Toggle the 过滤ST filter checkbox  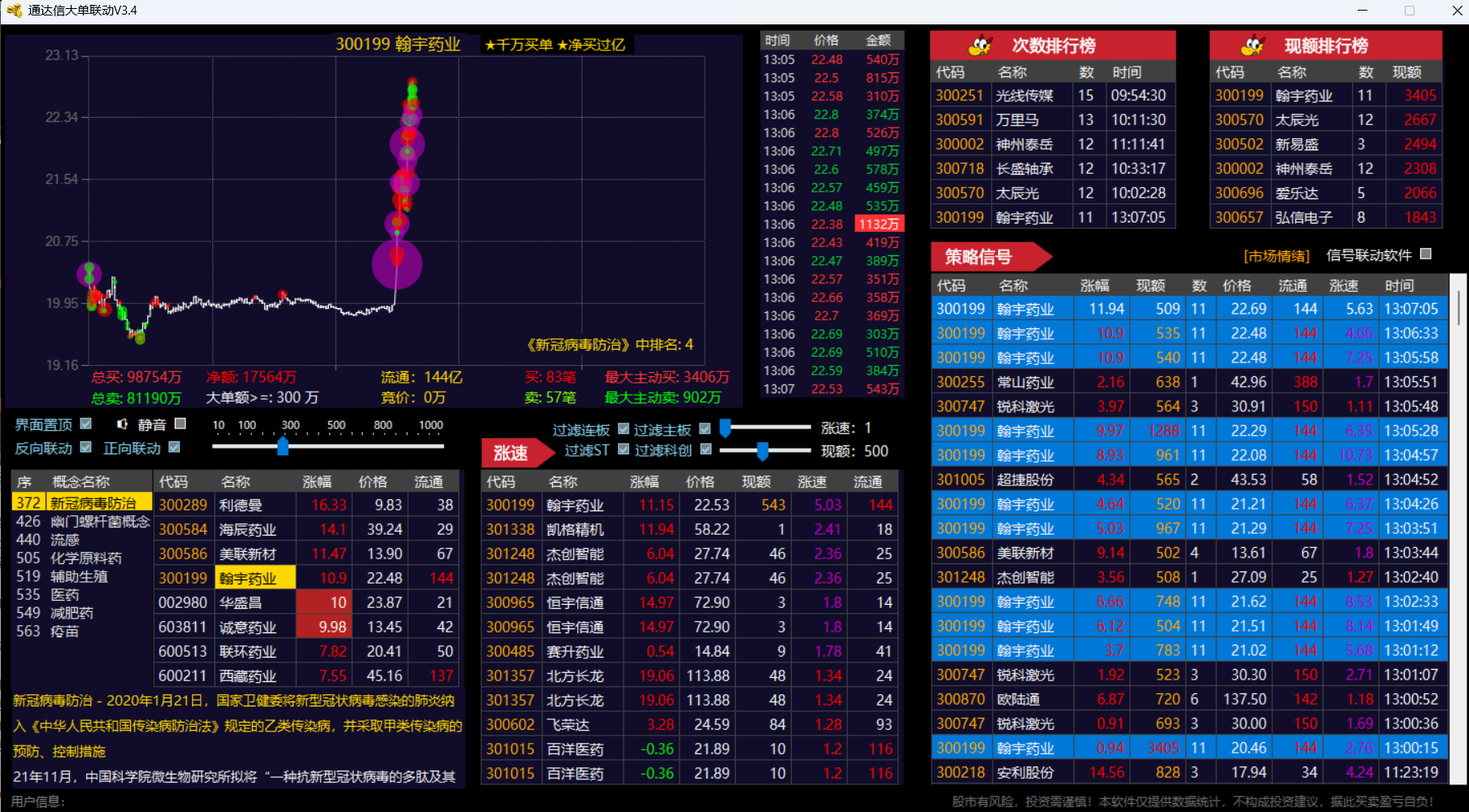click(x=624, y=449)
